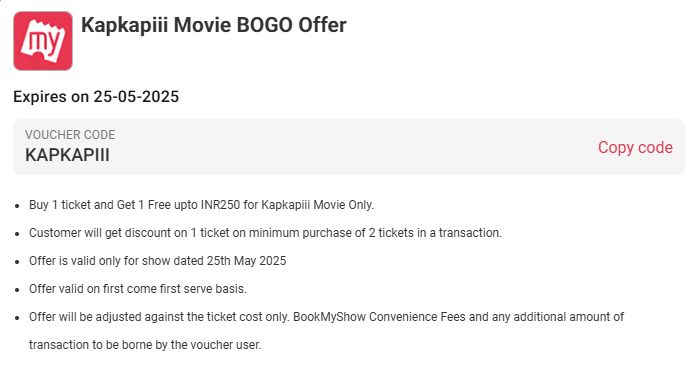Viewport: 695px width, 377px height.
Task: Click the Buy 1 ticket Get 1 Free term
Action: coord(202,205)
